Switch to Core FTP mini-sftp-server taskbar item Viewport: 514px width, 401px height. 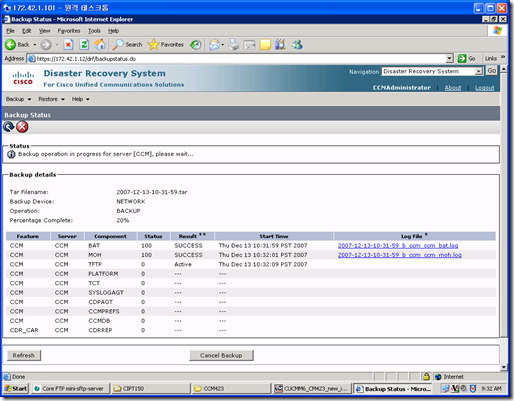70,389
